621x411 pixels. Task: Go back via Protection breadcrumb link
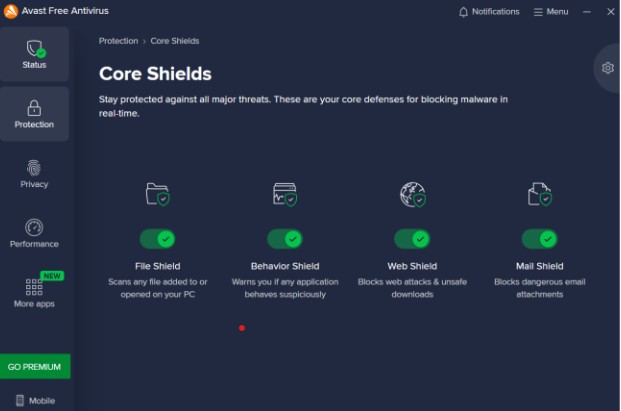click(118, 41)
